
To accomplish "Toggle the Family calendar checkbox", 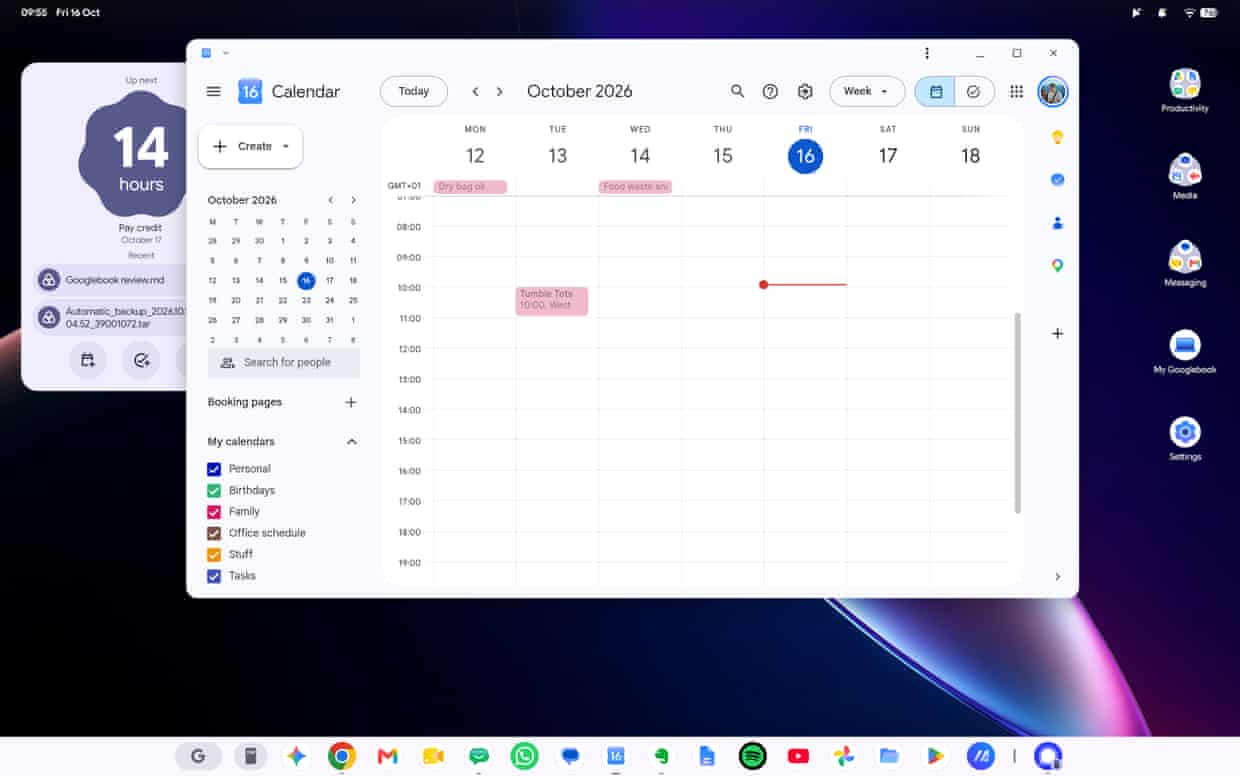I will (x=213, y=512).
